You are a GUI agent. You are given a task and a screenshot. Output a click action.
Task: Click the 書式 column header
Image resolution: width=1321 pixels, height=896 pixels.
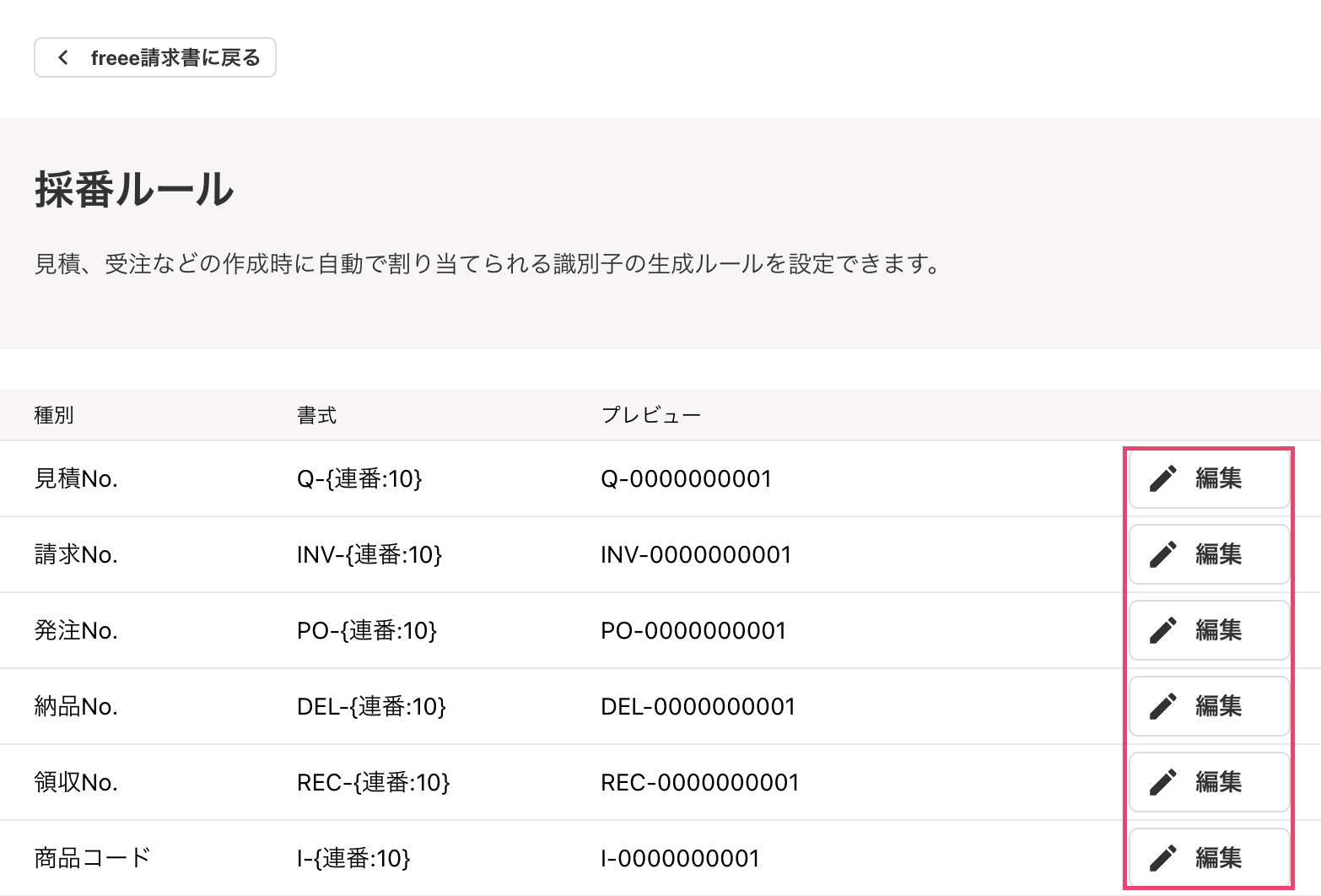coord(316,415)
